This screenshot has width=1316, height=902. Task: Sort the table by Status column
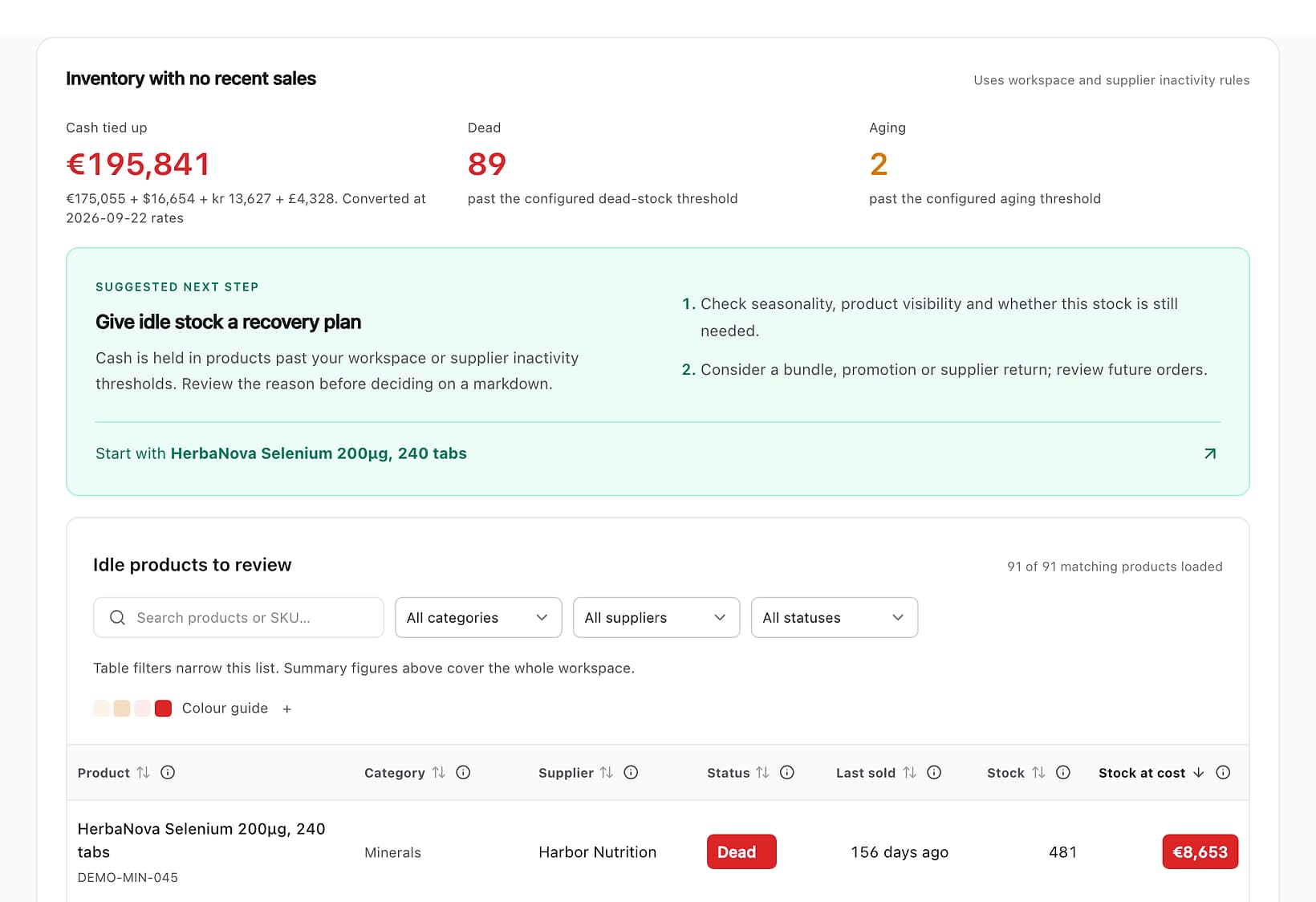(x=762, y=772)
